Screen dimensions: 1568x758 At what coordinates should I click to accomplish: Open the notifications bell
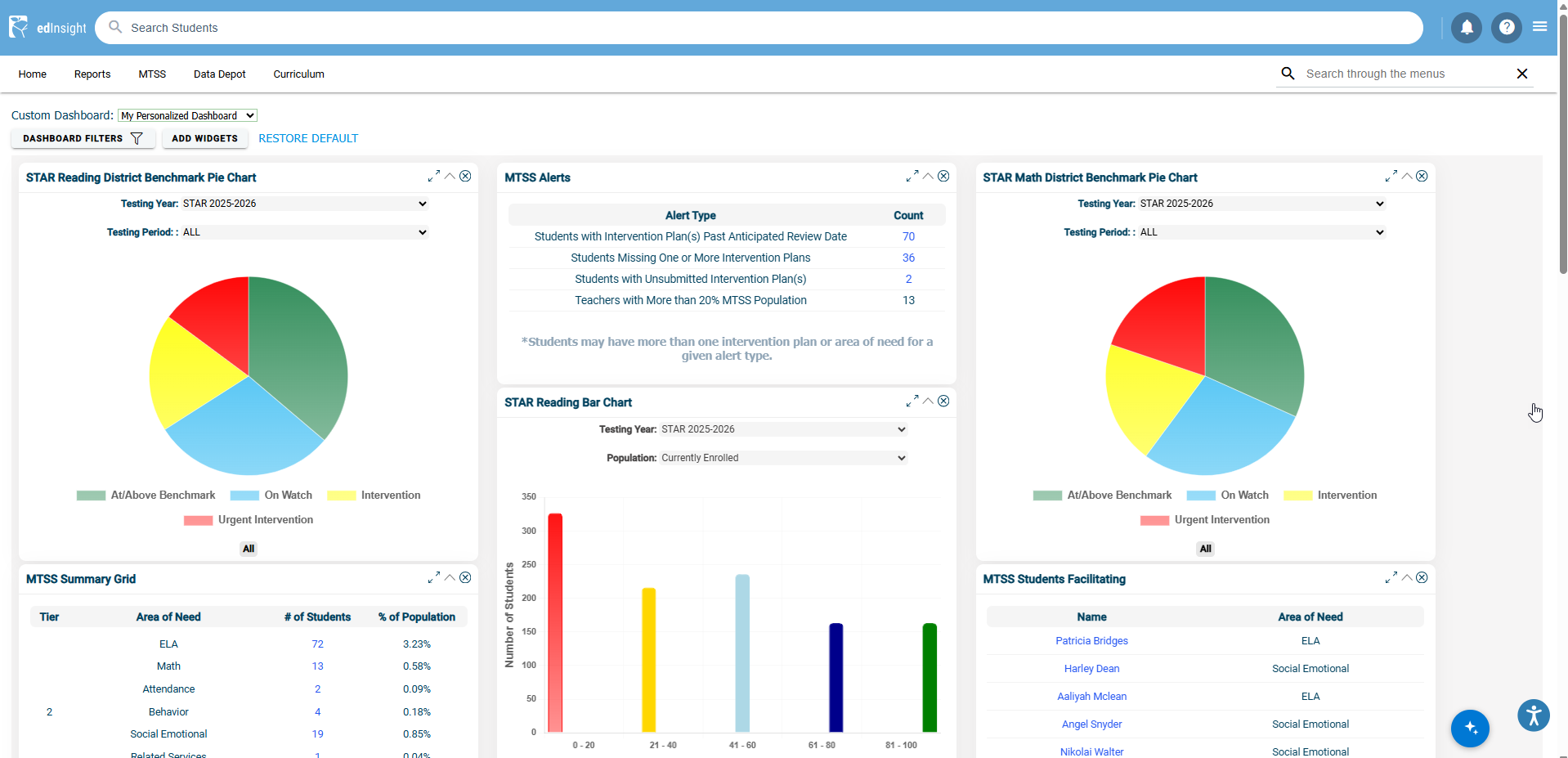click(1467, 28)
